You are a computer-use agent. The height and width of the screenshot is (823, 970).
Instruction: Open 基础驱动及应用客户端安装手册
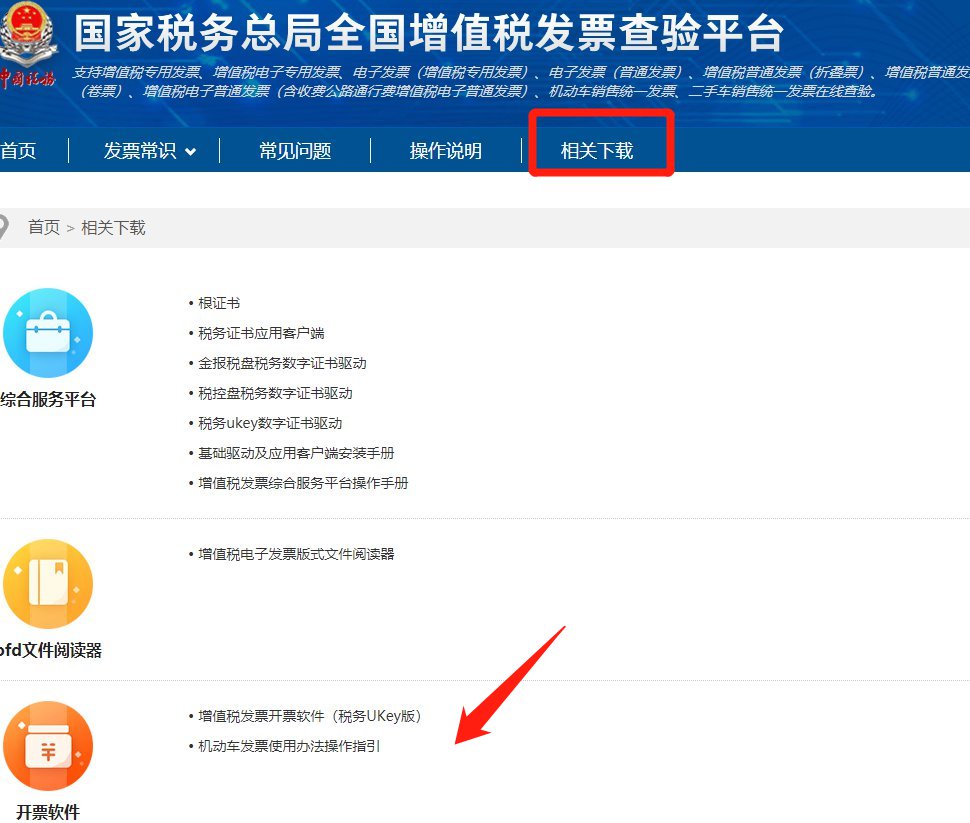[296, 453]
